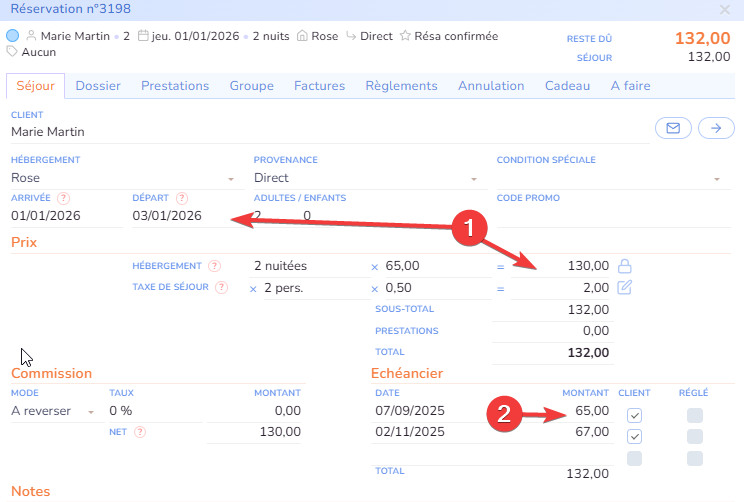The height and width of the screenshot is (502, 744).
Task: Close the Réservation n°3198 window
Action: pos(725,9)
